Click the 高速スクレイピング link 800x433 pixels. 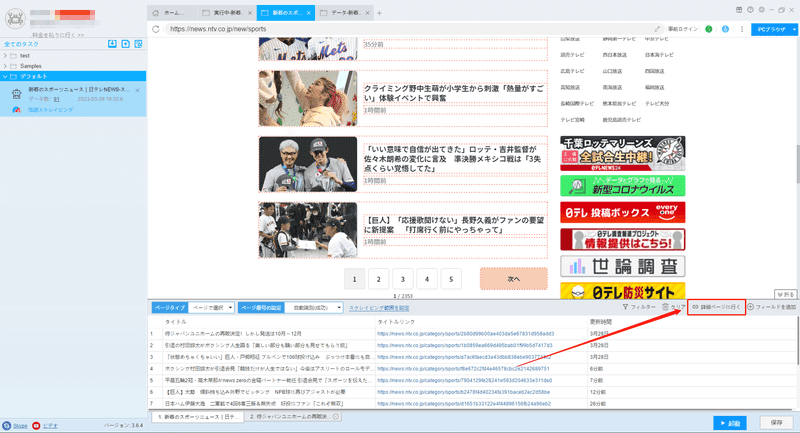click(51, 110)
